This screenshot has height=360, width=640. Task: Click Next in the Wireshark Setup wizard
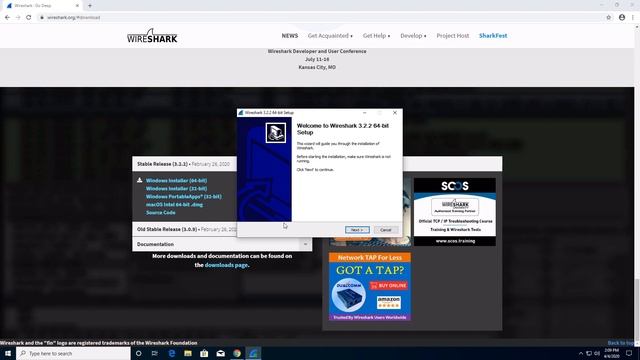tap(357, 230)
